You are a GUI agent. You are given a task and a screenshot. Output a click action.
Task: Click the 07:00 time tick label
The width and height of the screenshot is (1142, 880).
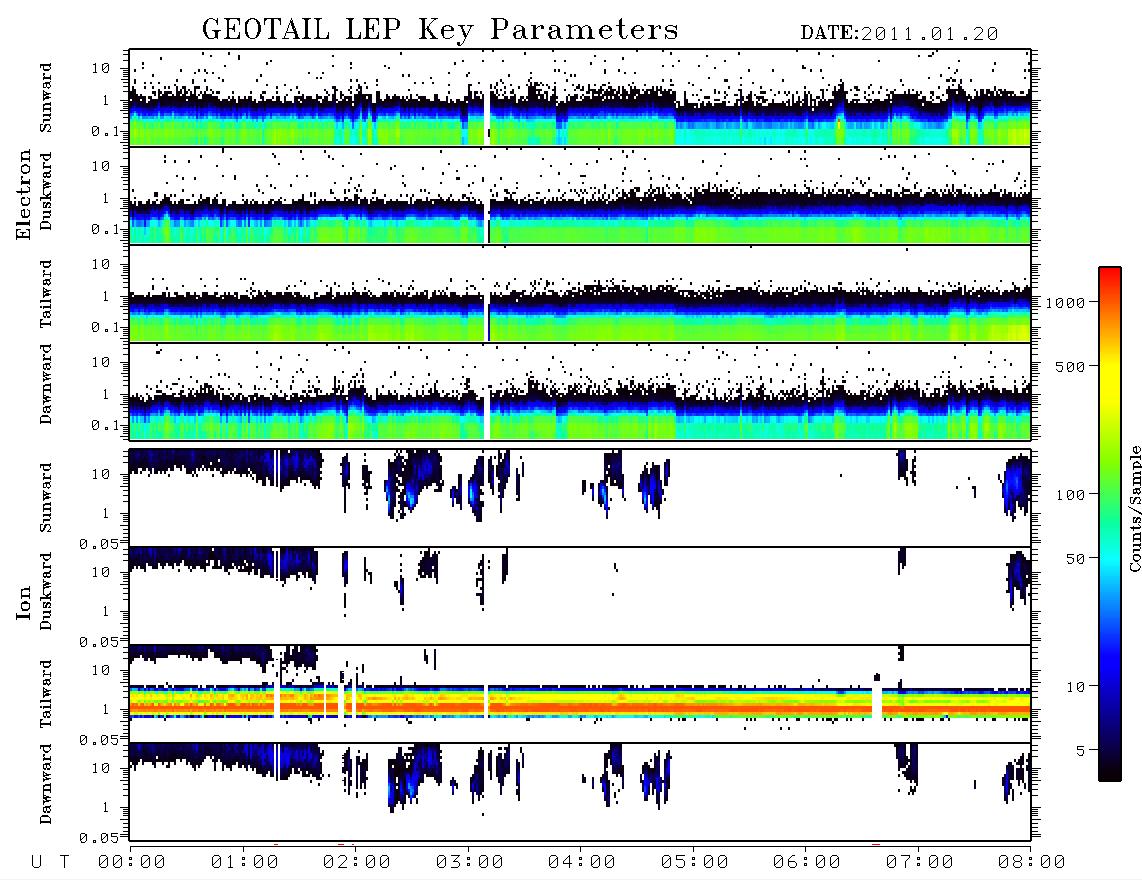tap(920, 863)
